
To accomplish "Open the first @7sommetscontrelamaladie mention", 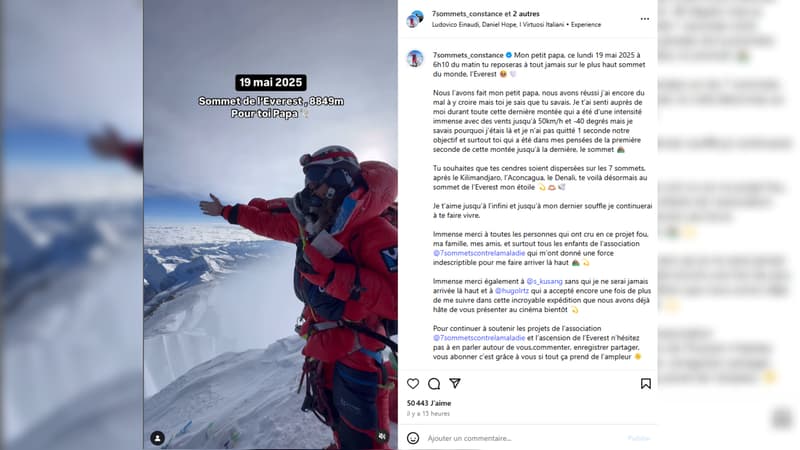I will coord(479,253).
